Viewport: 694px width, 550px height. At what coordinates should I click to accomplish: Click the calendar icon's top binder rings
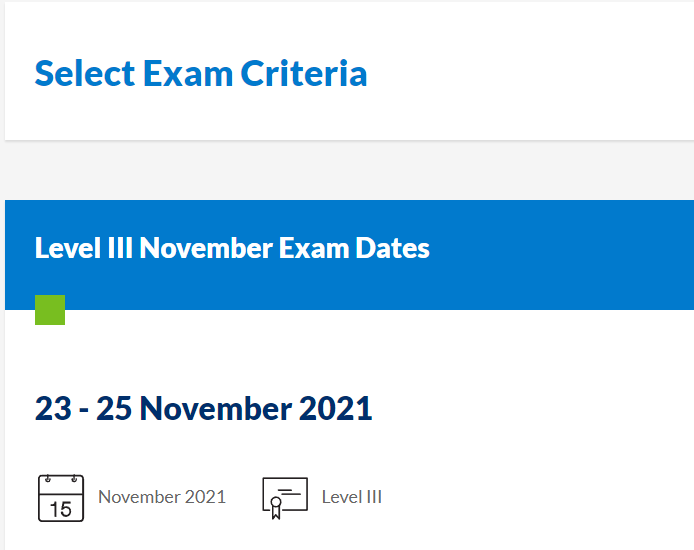coord(60,480)
